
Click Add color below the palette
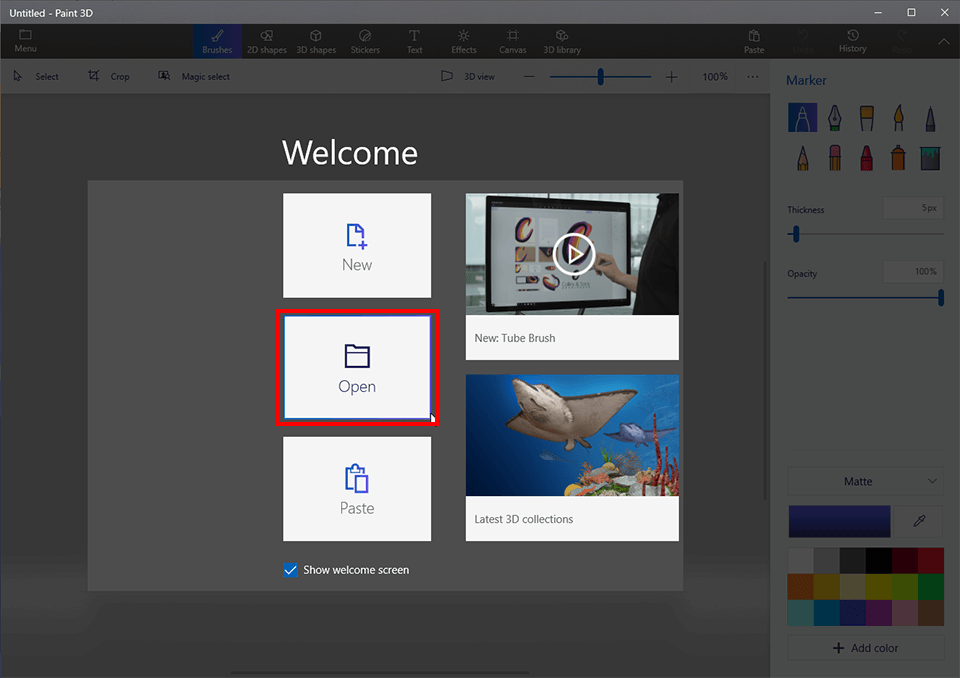tap(864, 647)
